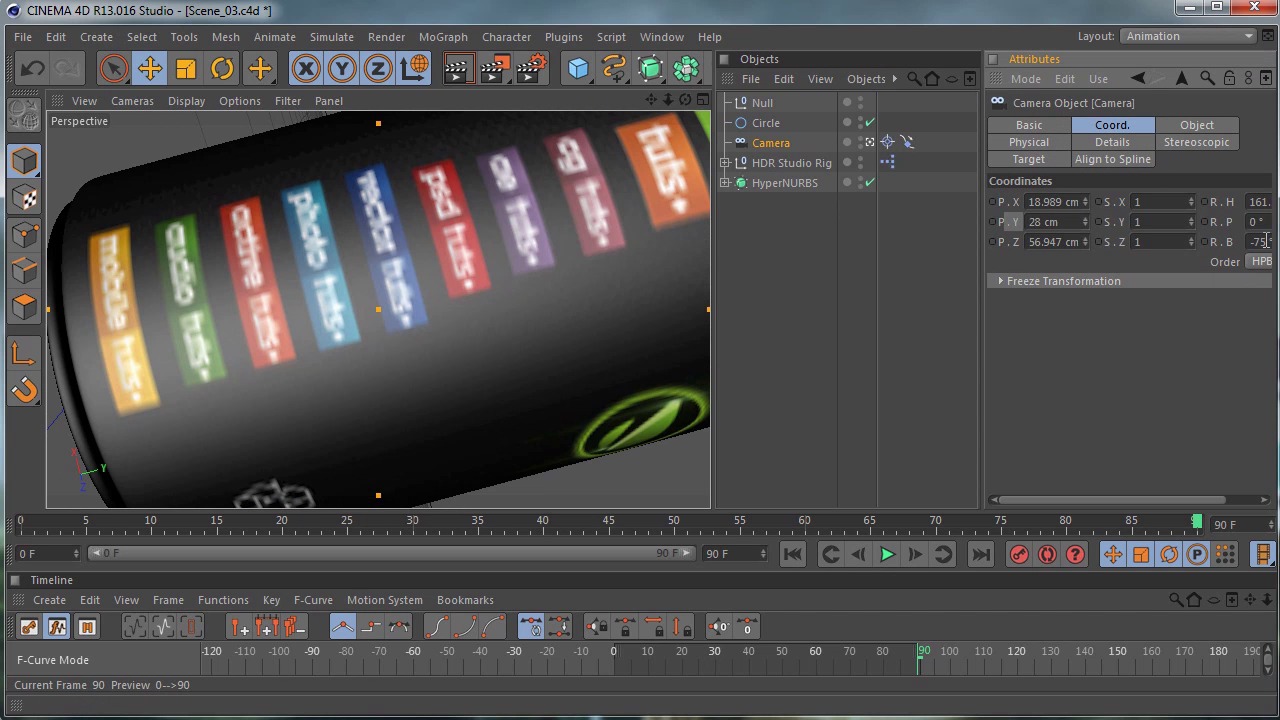Click the Camera's Target tag icon
1280x720 pixels.
(888, 143)
